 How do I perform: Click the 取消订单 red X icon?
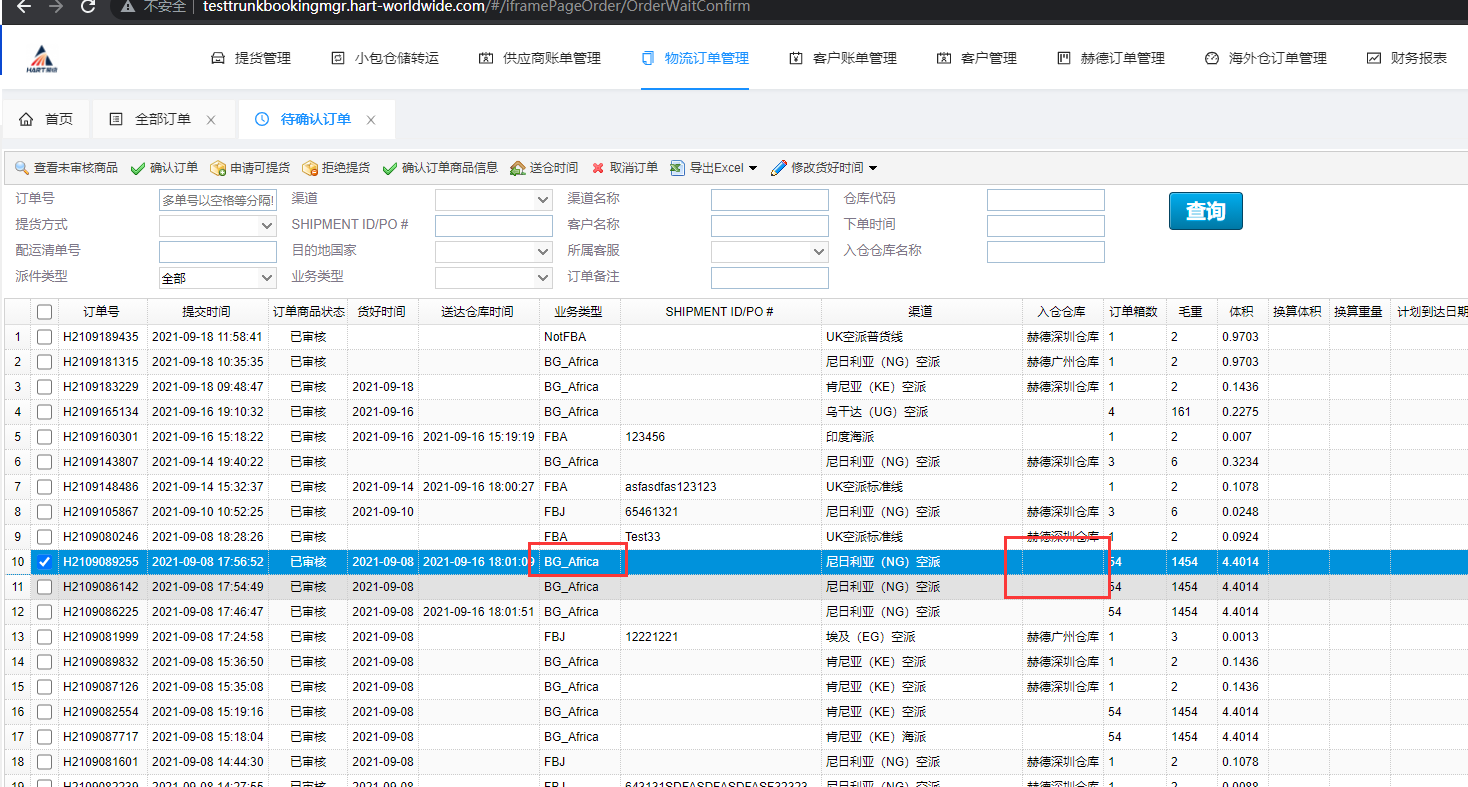598,168
